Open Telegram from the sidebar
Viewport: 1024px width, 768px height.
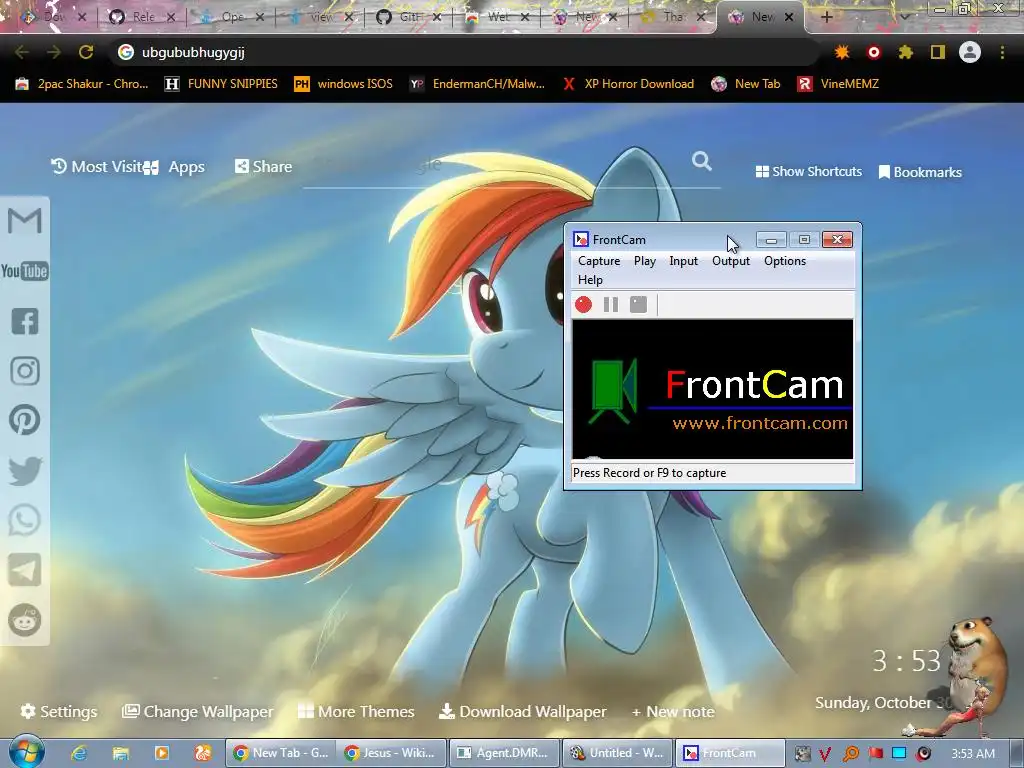[x=25, y=570]
